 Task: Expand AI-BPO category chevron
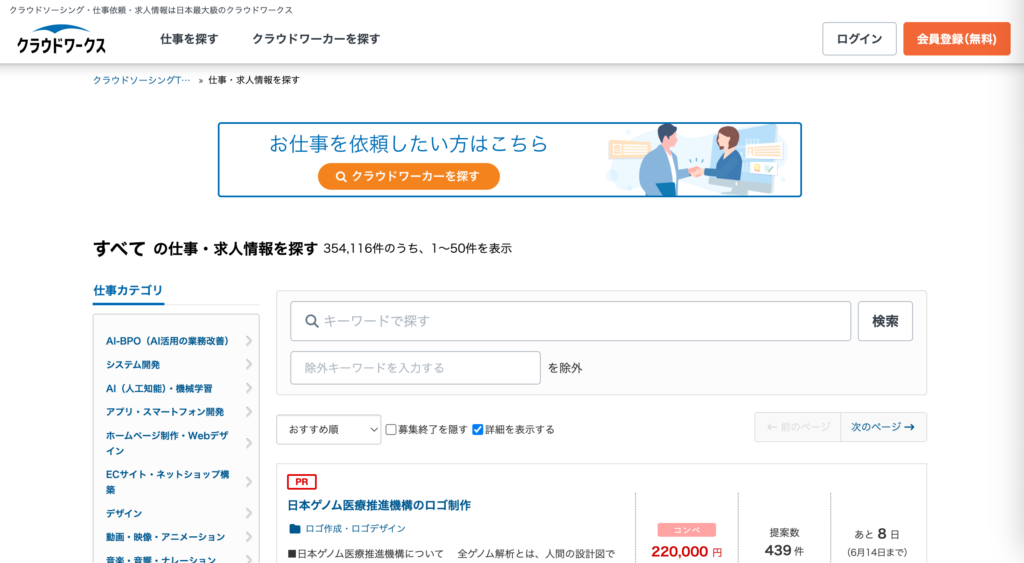pyautogui.click(x=249, y=341)
